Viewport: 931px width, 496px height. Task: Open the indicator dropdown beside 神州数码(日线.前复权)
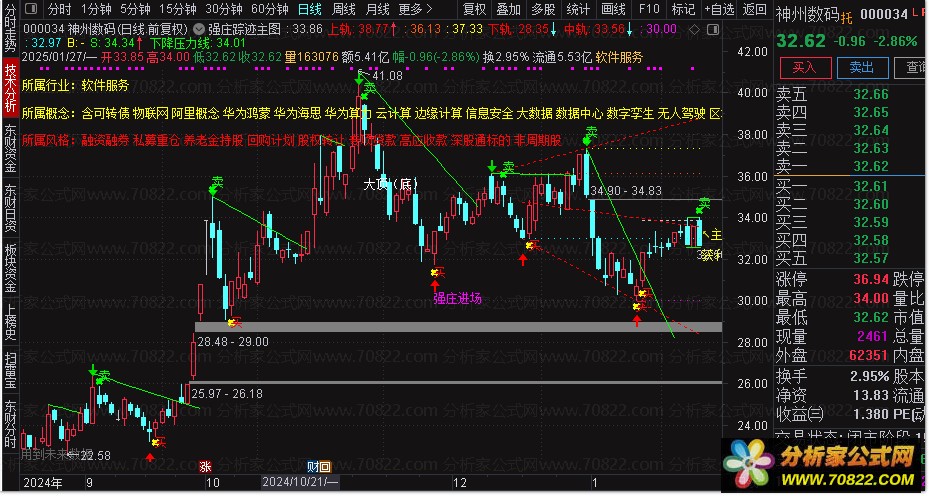pos(200,29)
